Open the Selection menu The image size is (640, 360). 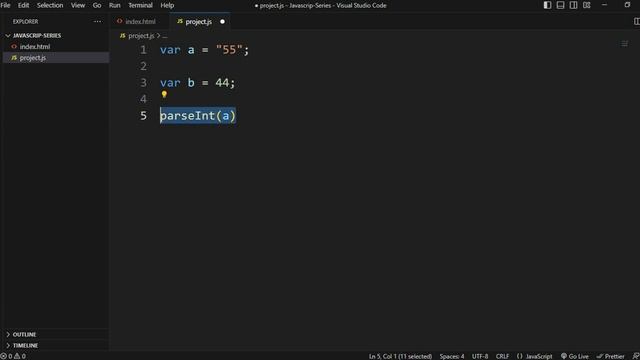(x=50, y=5)
